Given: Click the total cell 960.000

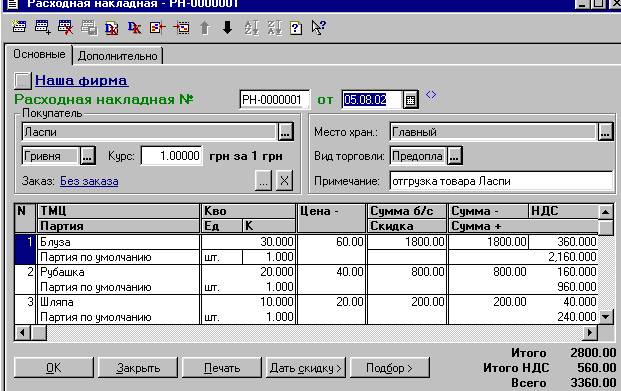Looking at the screenshot, I should click(523, 287).
